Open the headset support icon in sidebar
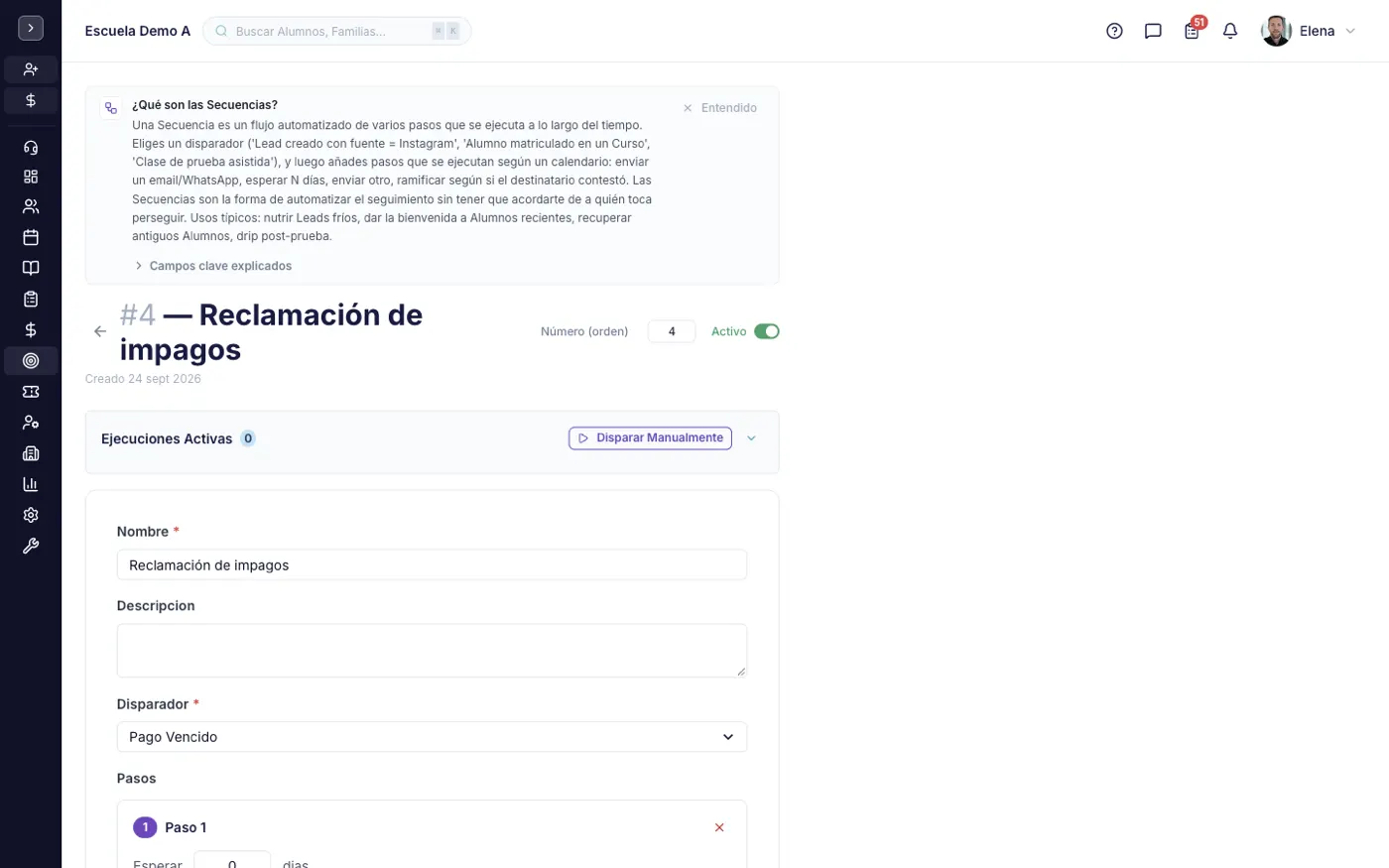Viewport: 1389px width, 868px height. pos(31,148)
